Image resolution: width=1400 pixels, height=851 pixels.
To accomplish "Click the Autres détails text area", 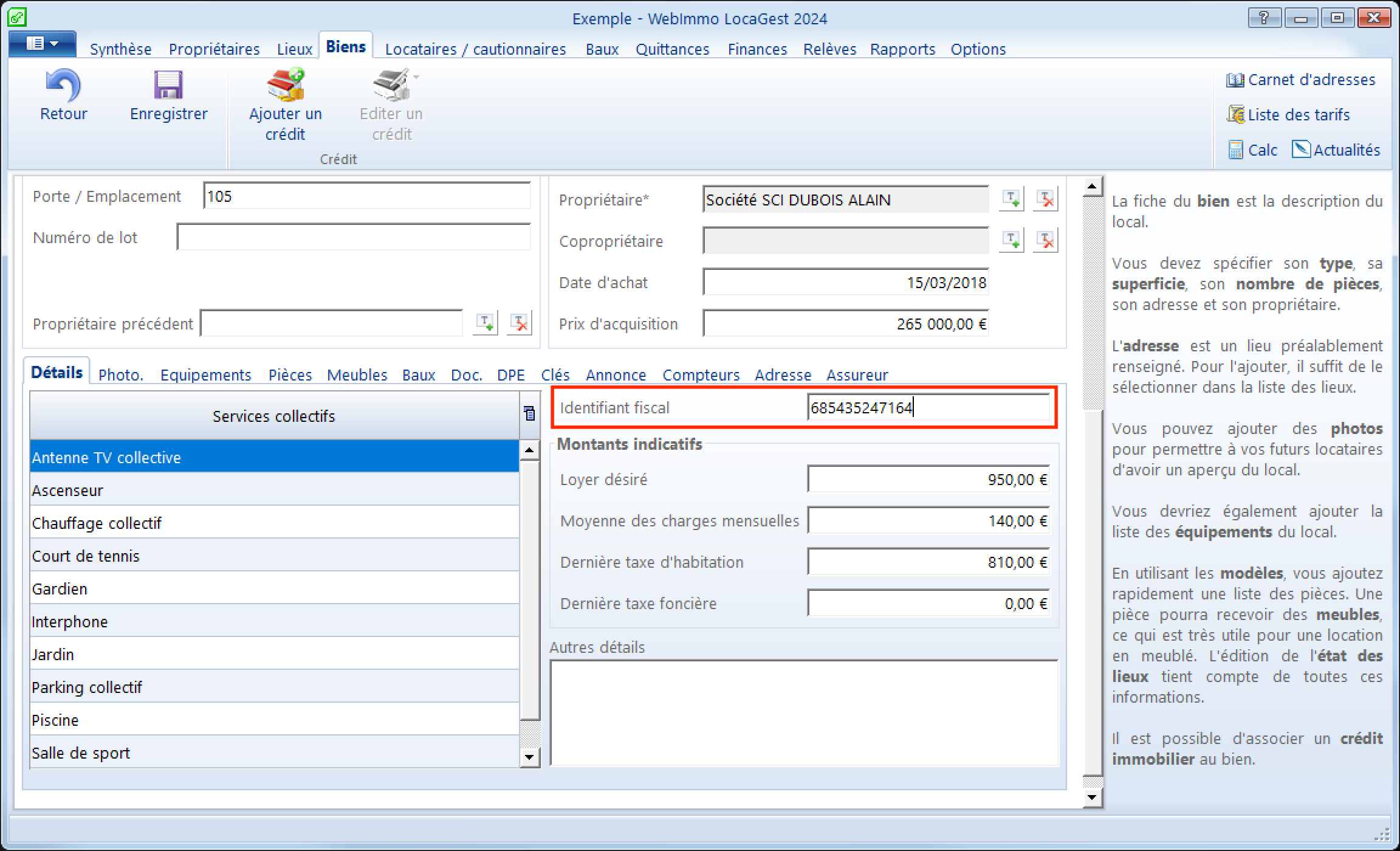I will (x=805, y=712).
